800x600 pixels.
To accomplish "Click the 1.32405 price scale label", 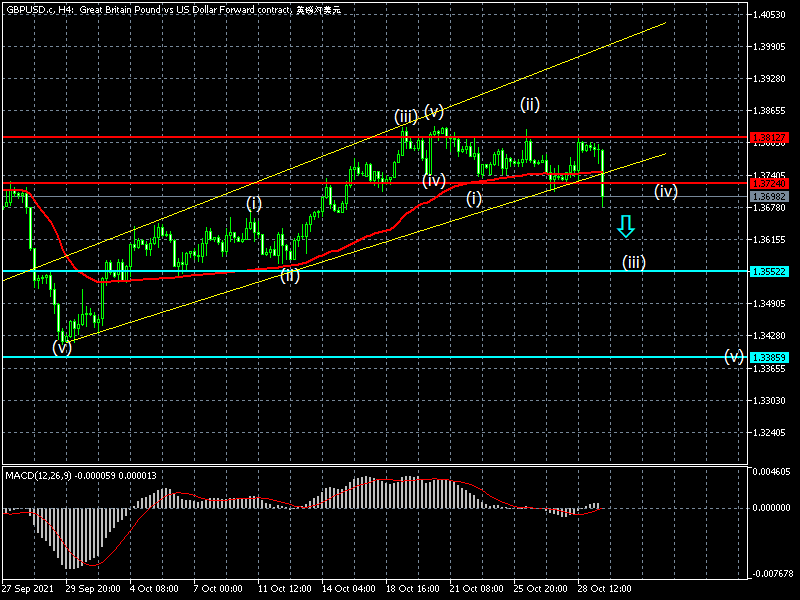I will 769,433.
